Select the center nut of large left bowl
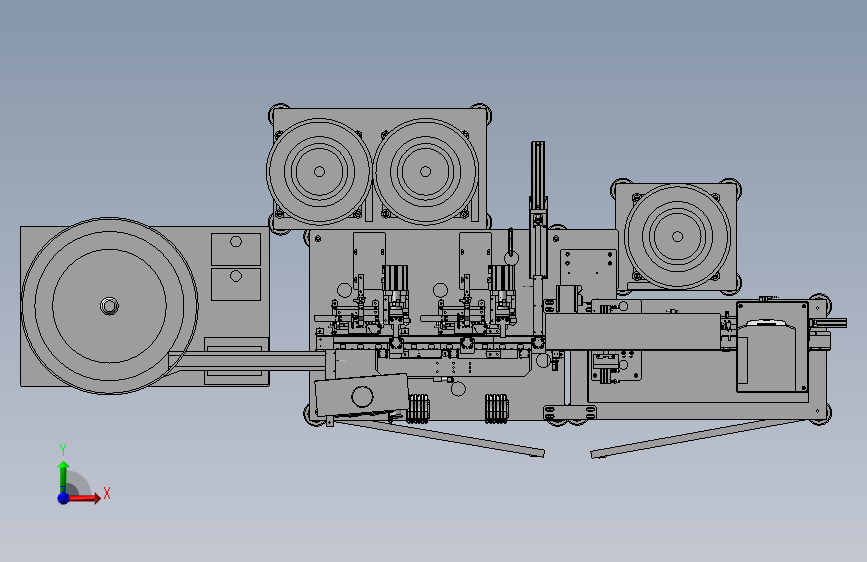Viewport: 867px width, 562px height. coord(109,305)
